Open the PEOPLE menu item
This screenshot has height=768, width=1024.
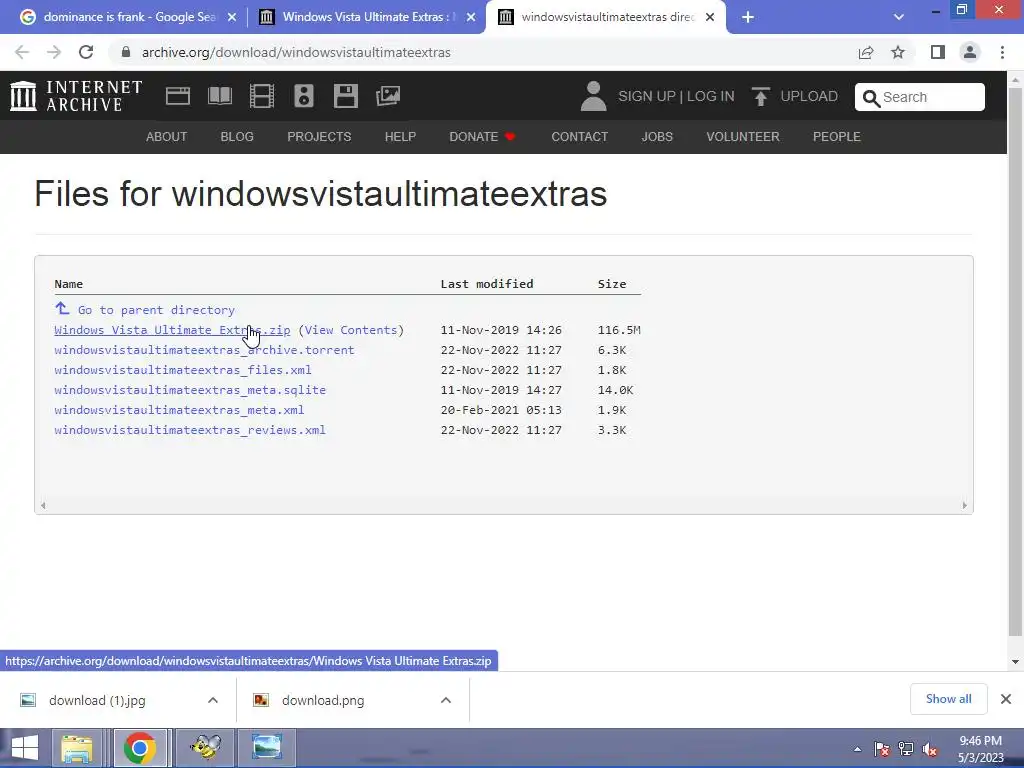tap(837, 136)
